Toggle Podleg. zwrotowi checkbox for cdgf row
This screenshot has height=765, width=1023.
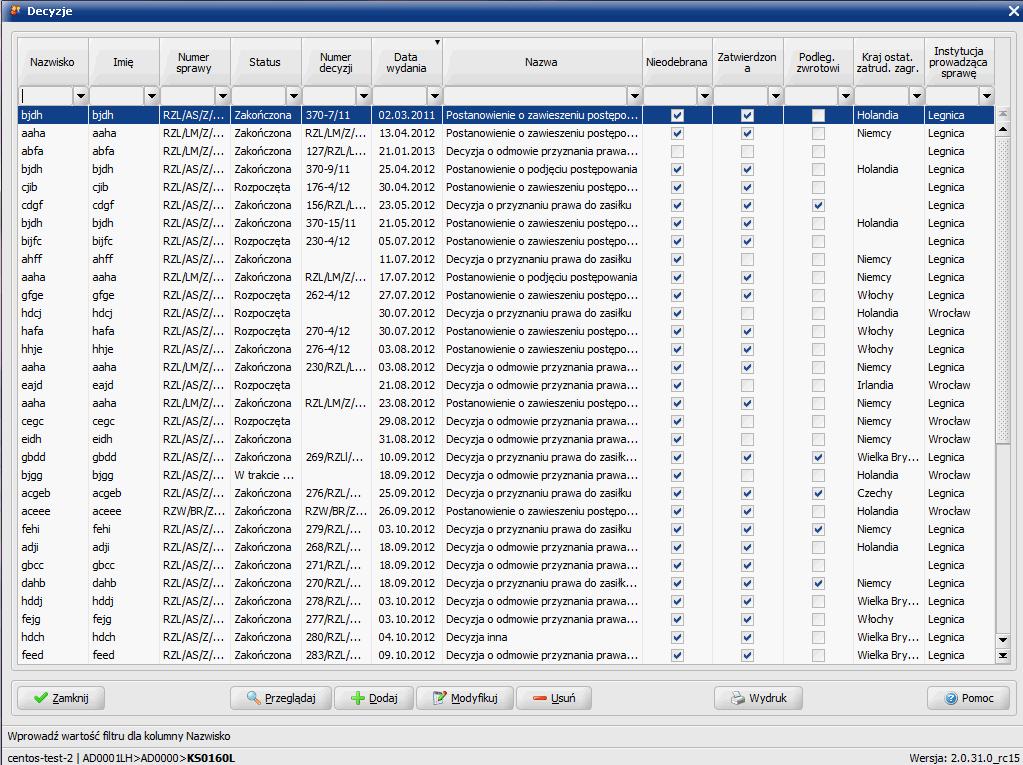818,205
